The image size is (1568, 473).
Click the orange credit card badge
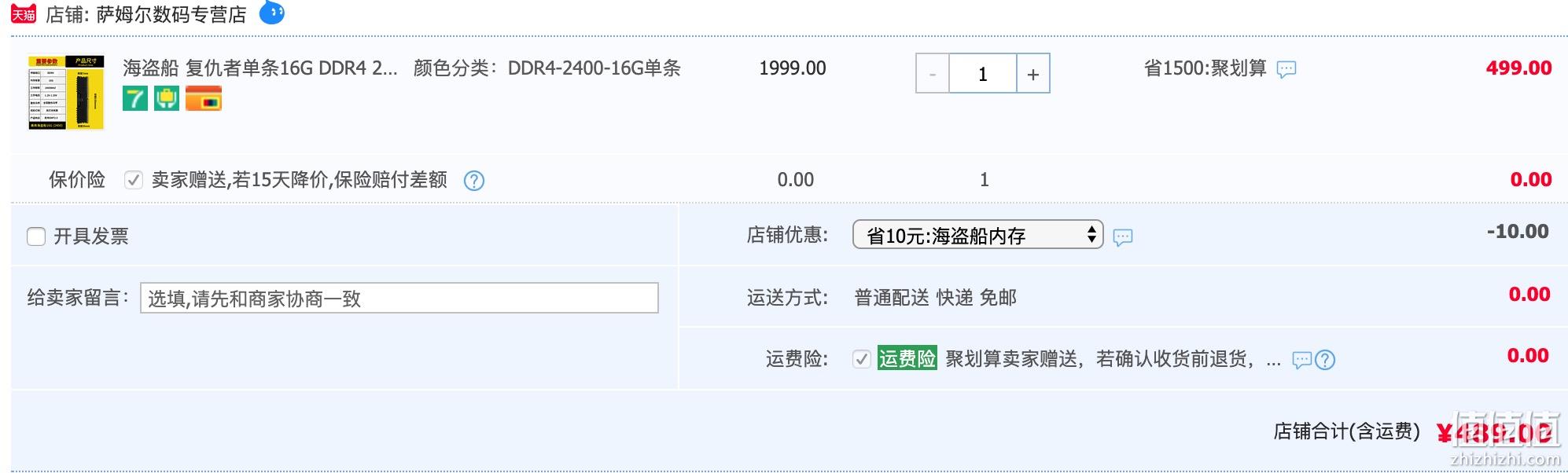[204, 98]
